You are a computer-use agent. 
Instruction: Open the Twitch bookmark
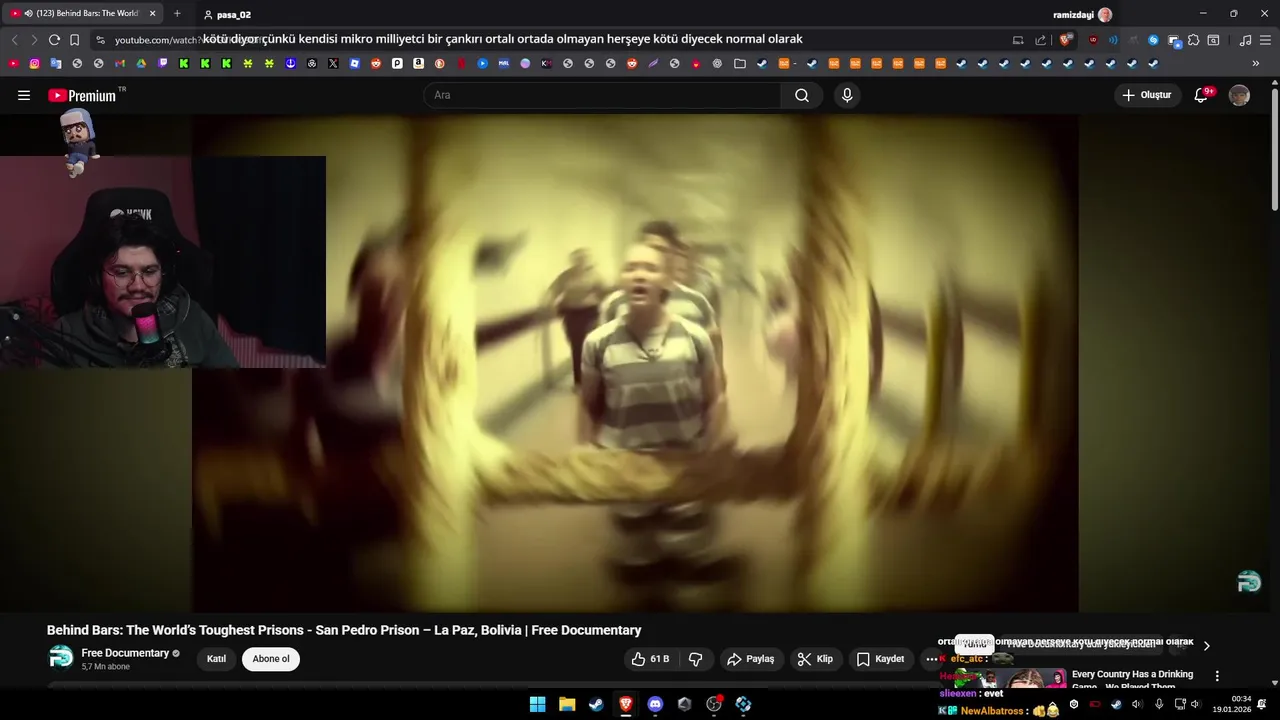(x=163, y=63)
